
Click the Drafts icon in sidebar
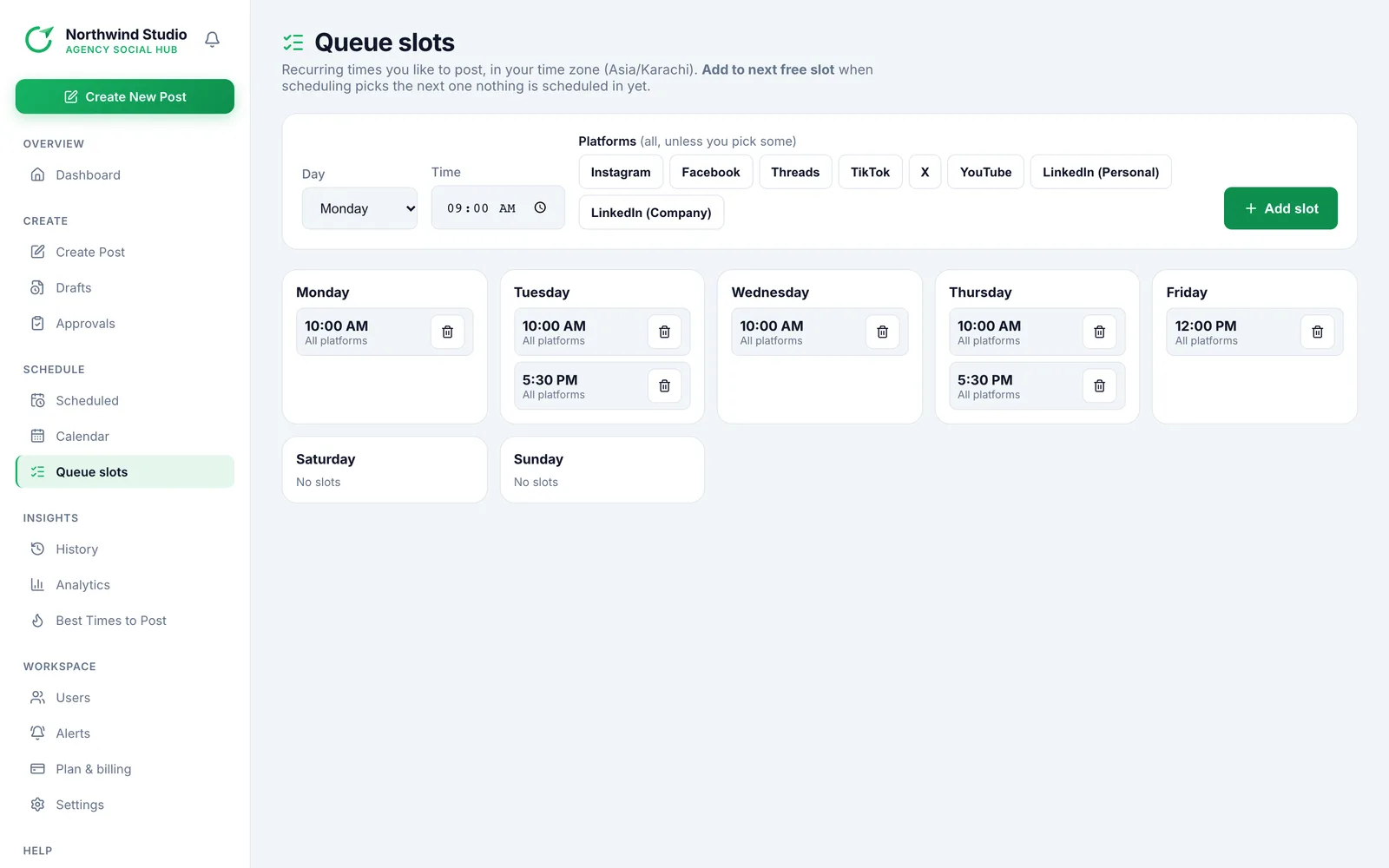[37, 287]
